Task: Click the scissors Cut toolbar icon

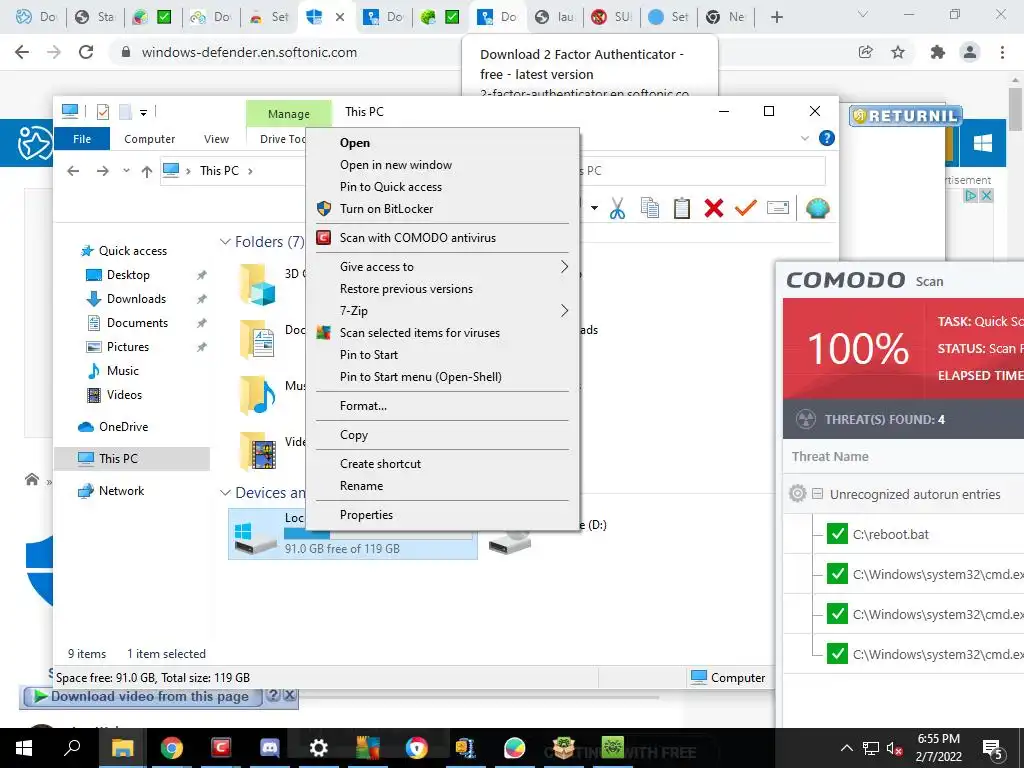Action: [617, 208]
